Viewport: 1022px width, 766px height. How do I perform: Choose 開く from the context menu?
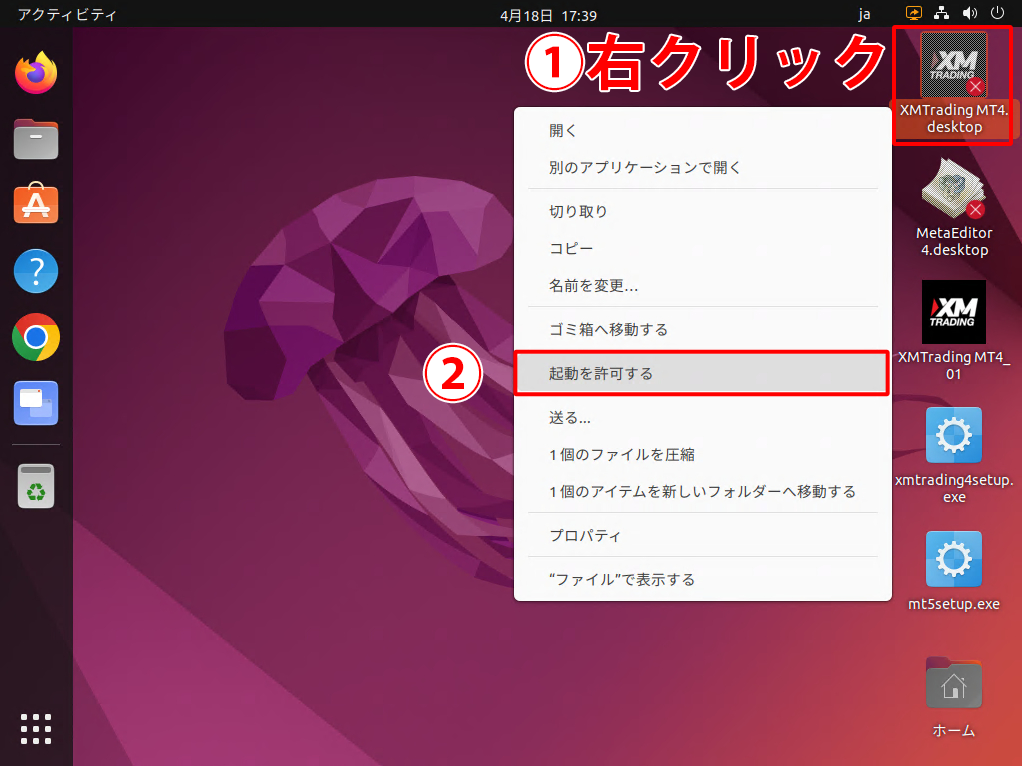563,131
